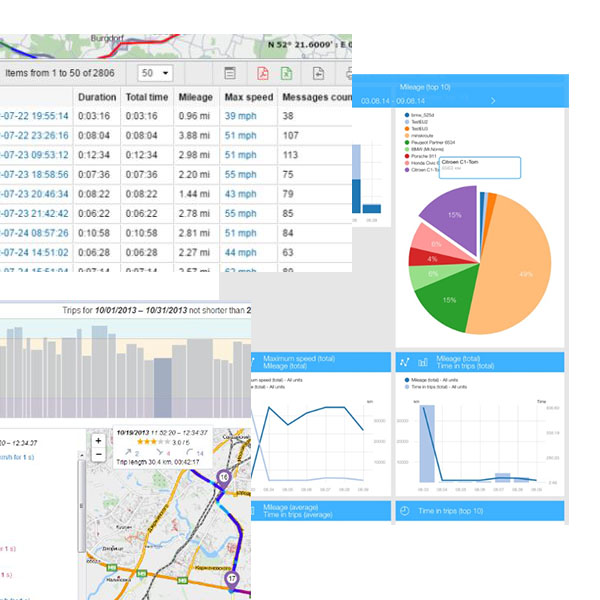This screenshot has width=600, height=600.
Task: Click map marker 16
Action: tap(224, 478)
